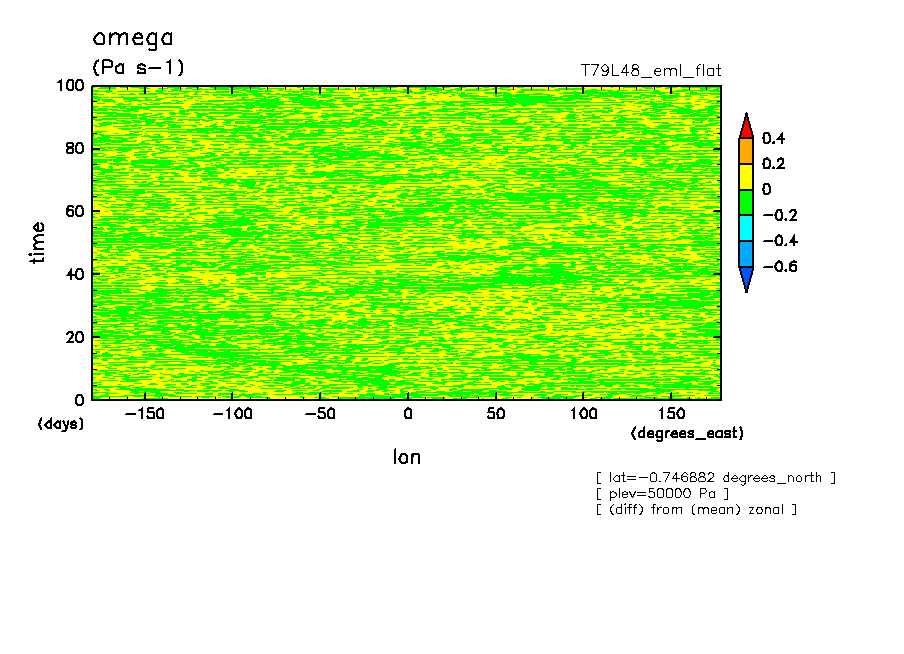Image resolution: width=904 pixels, height=654 pixels.
Task: Click the 'time' y-axis label
Action: [38, 242]
